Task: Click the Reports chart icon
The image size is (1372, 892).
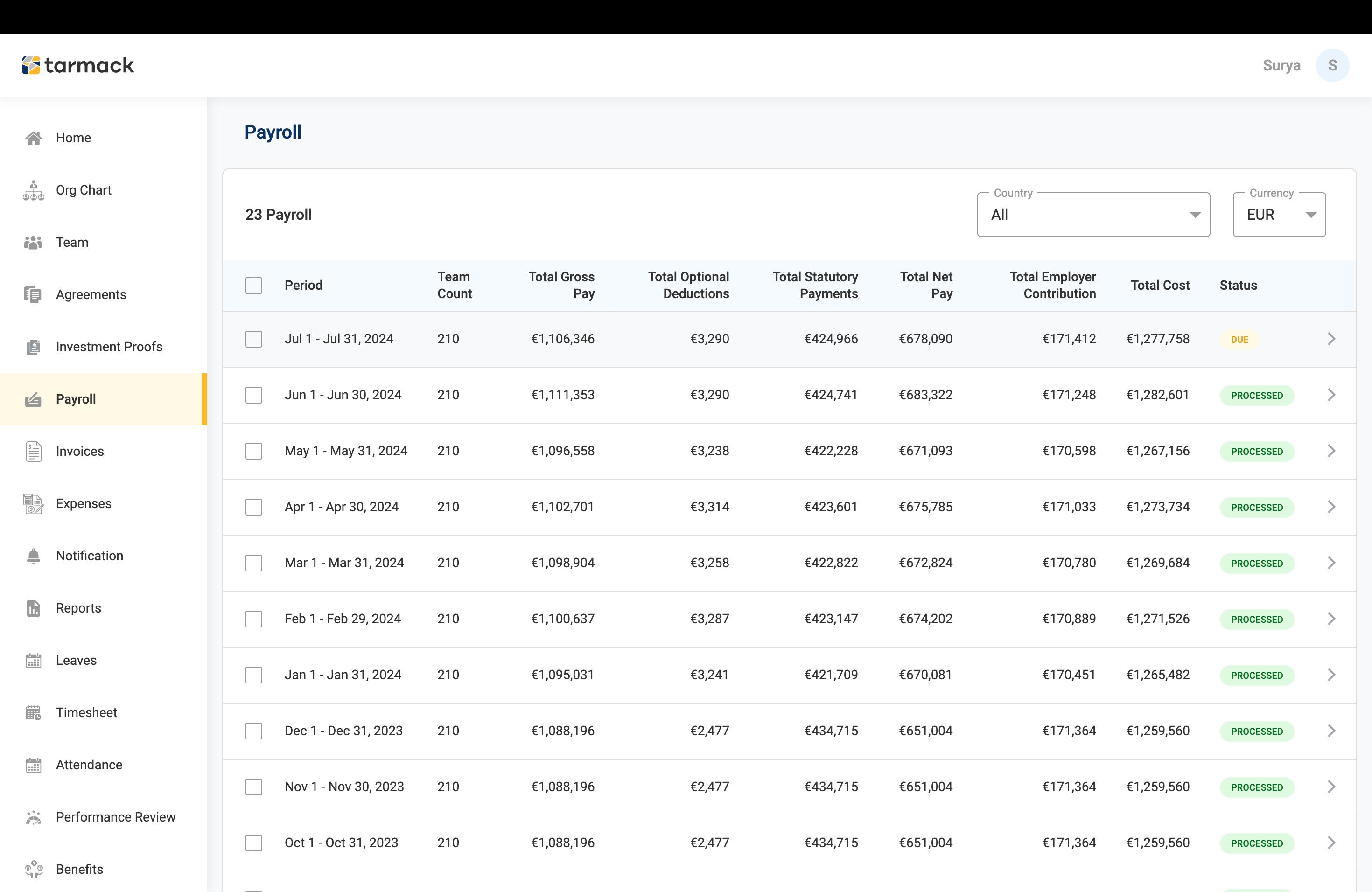Action: pyautogui.click(x=34, y=608)
